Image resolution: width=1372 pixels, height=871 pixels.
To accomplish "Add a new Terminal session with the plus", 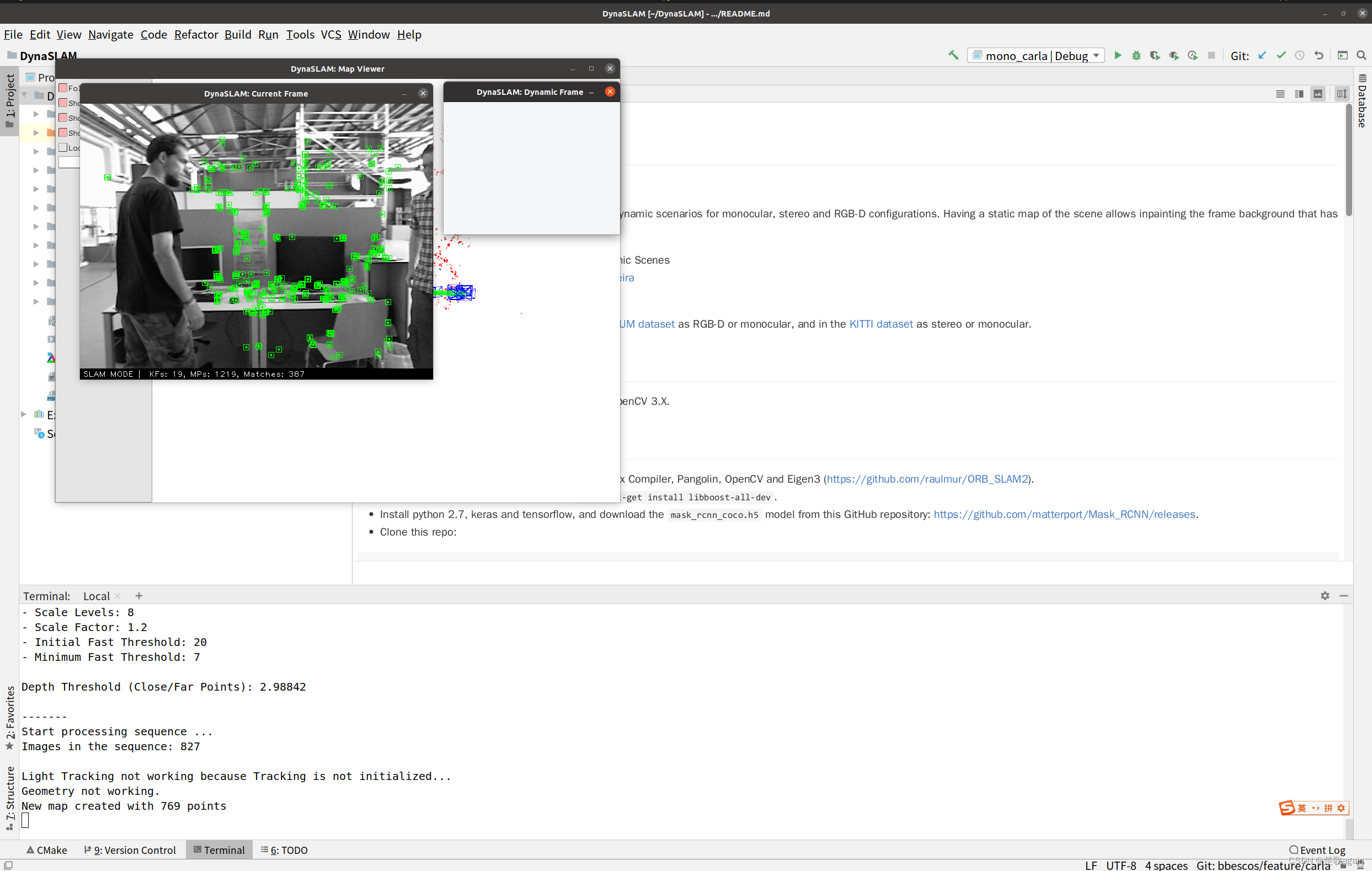I will (138, 595).
